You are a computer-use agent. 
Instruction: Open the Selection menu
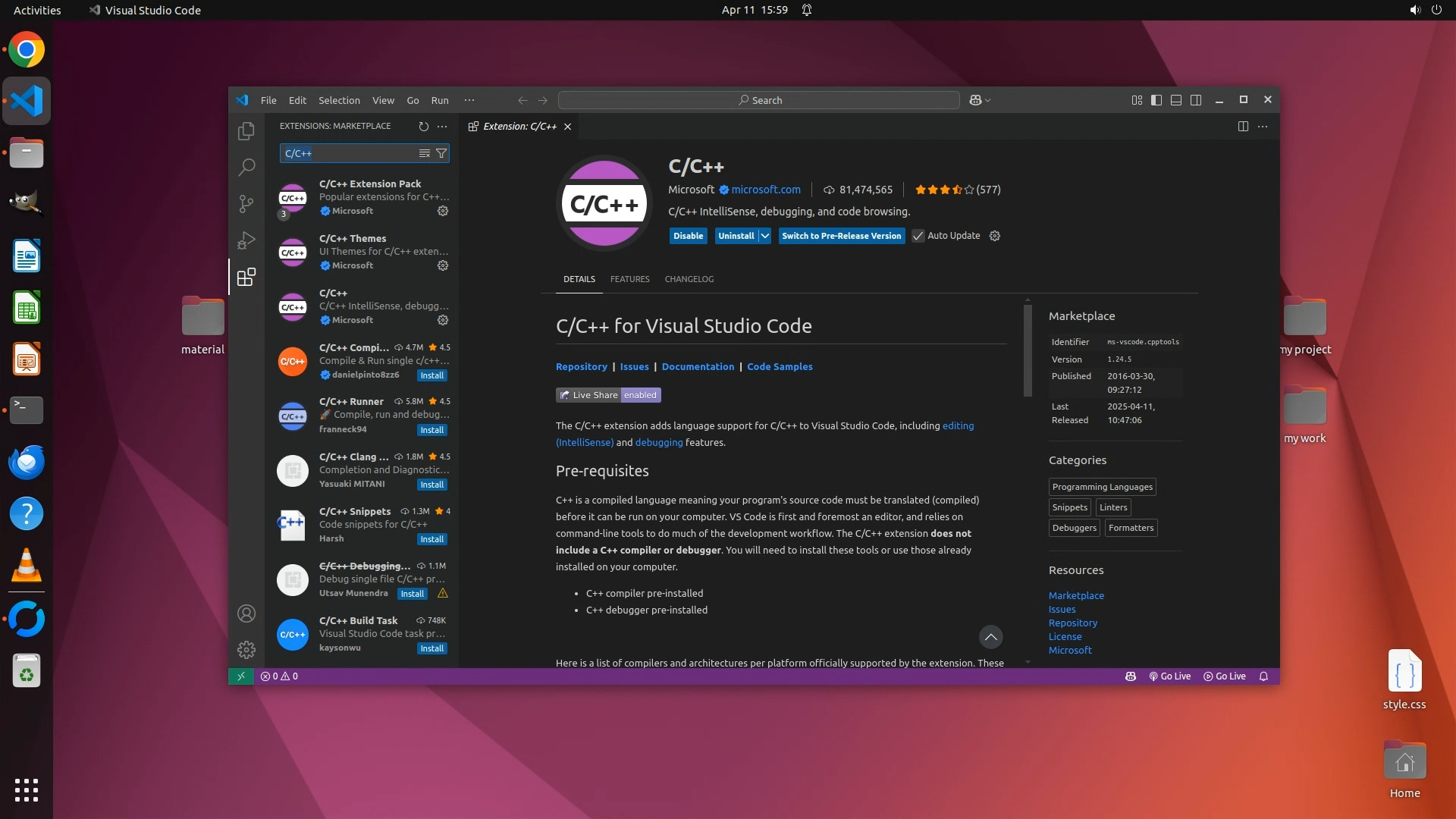point(339,100)
